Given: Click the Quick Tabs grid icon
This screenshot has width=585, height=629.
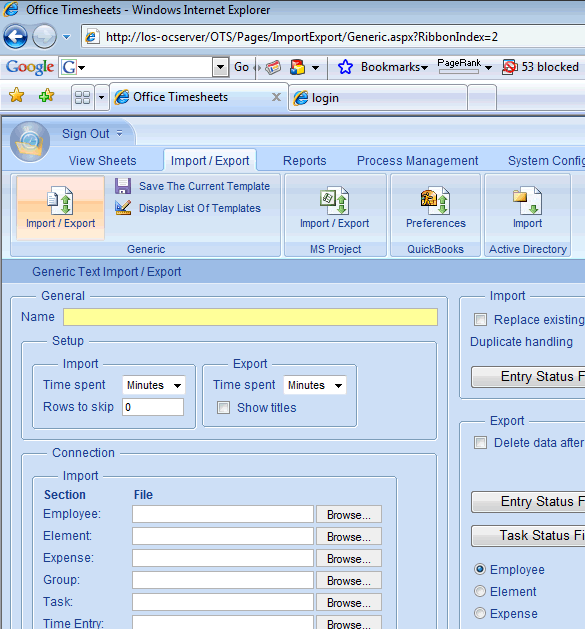Looking at the screenshot, I should (83, 97).
